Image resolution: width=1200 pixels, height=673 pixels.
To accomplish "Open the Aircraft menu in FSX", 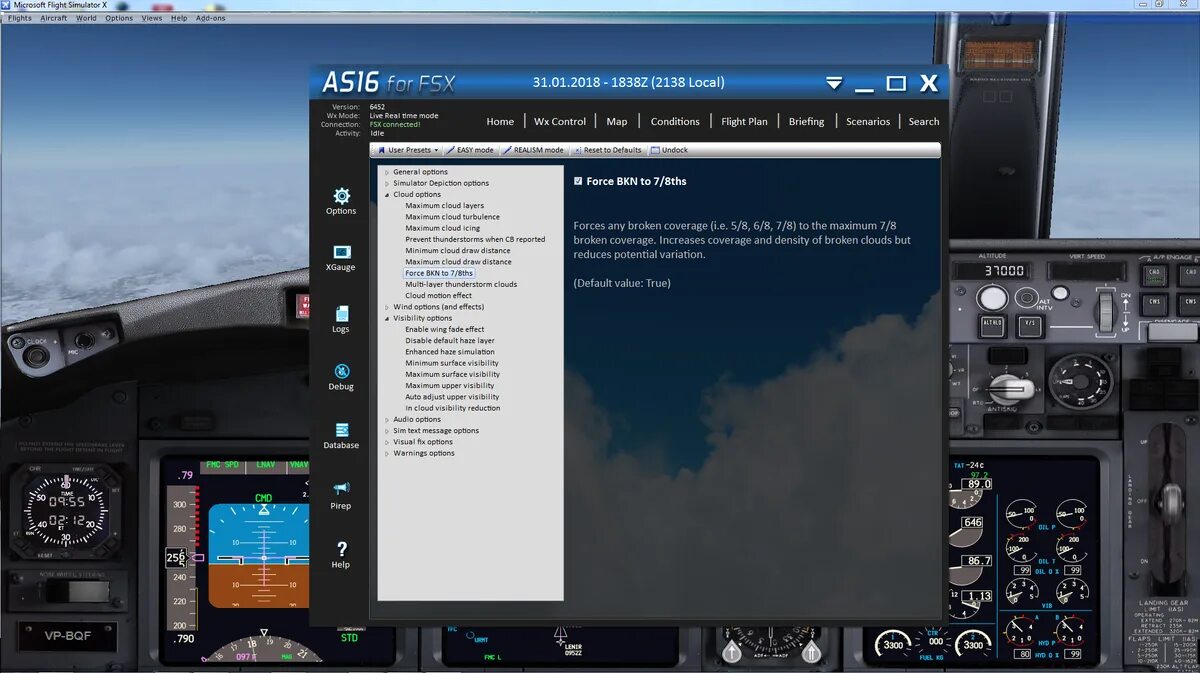I will [x=54, y=18].
